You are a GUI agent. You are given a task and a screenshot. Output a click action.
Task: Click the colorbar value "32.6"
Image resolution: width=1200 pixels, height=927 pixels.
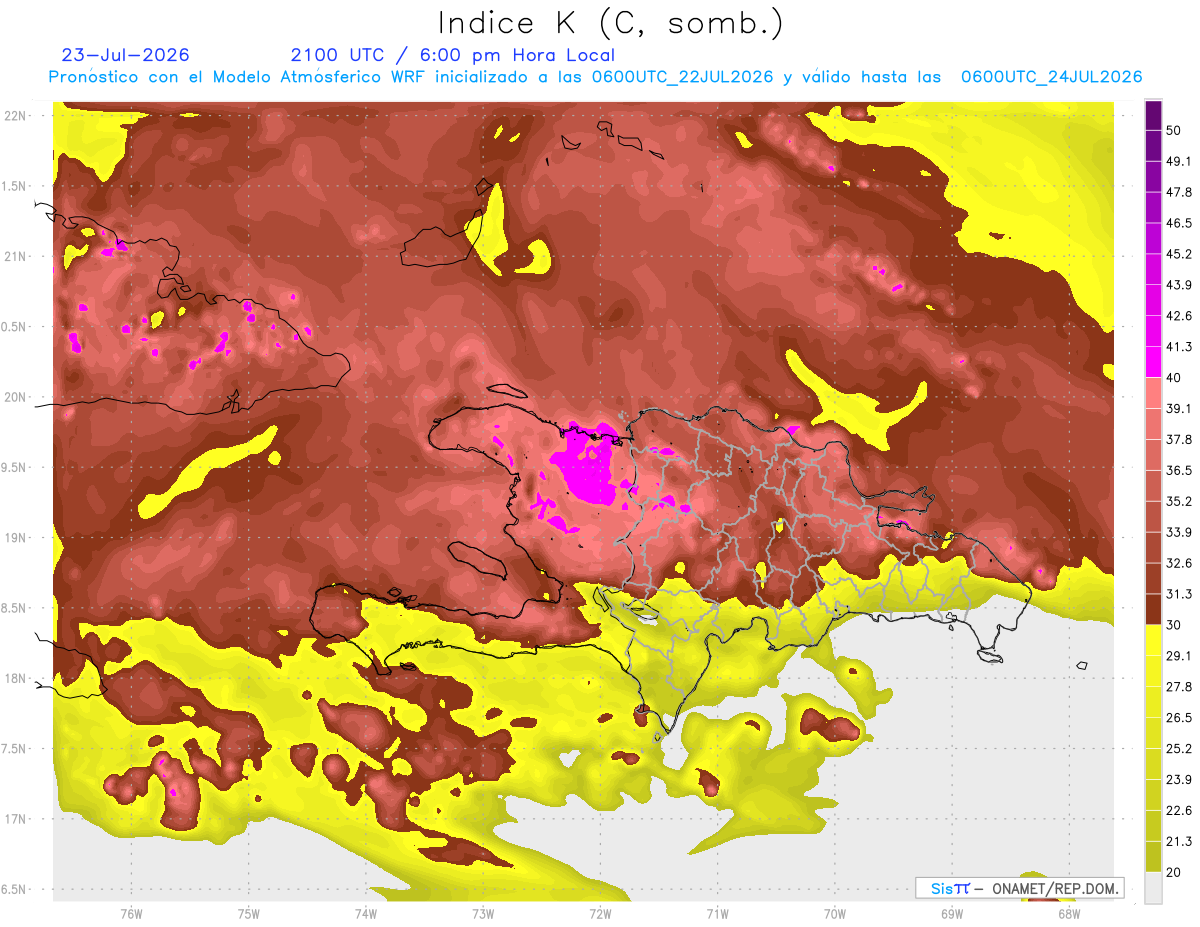point(1179,563)
